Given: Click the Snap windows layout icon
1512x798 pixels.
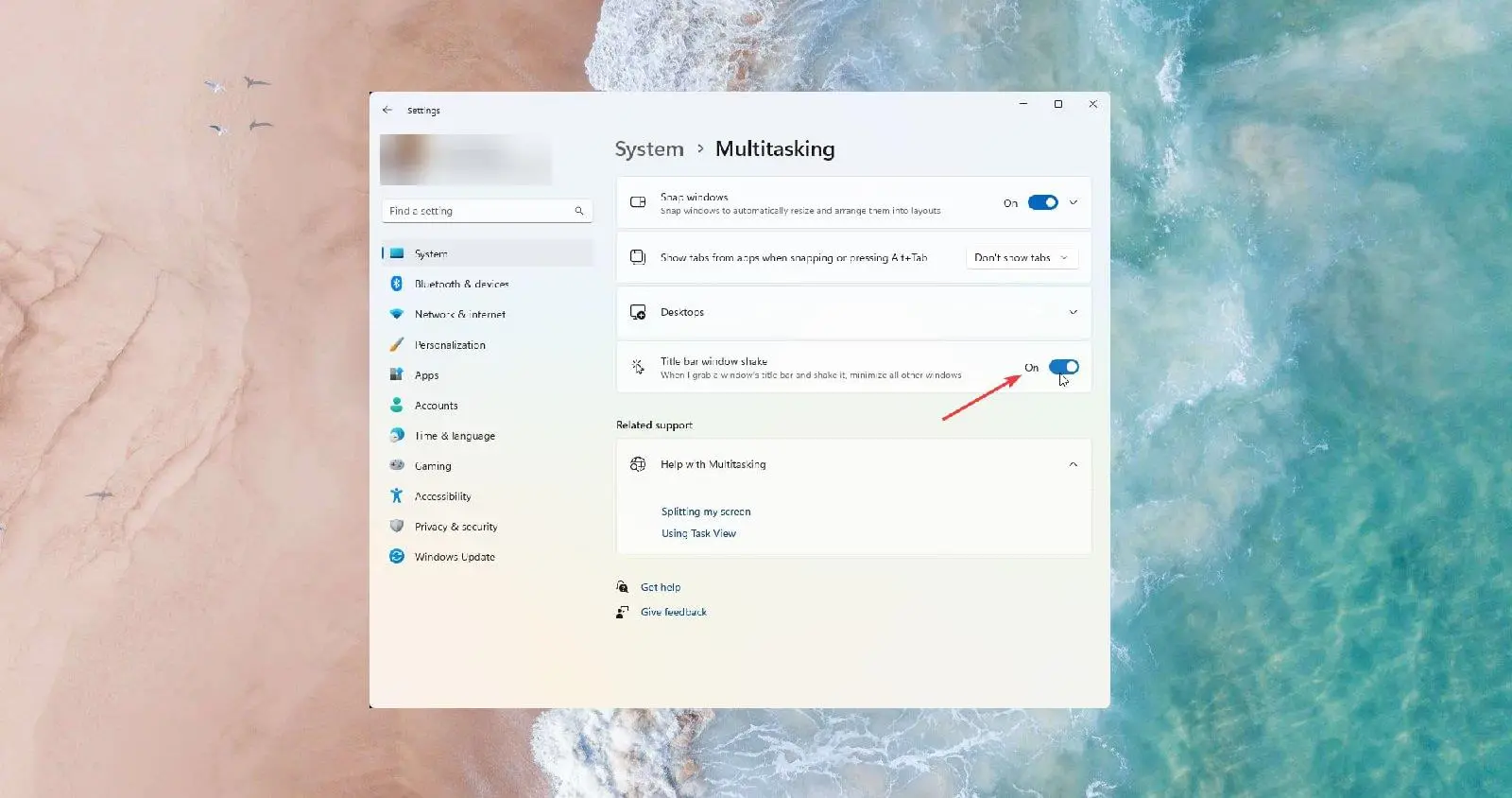Looking at the screenshot, I should tap(638, 202).
